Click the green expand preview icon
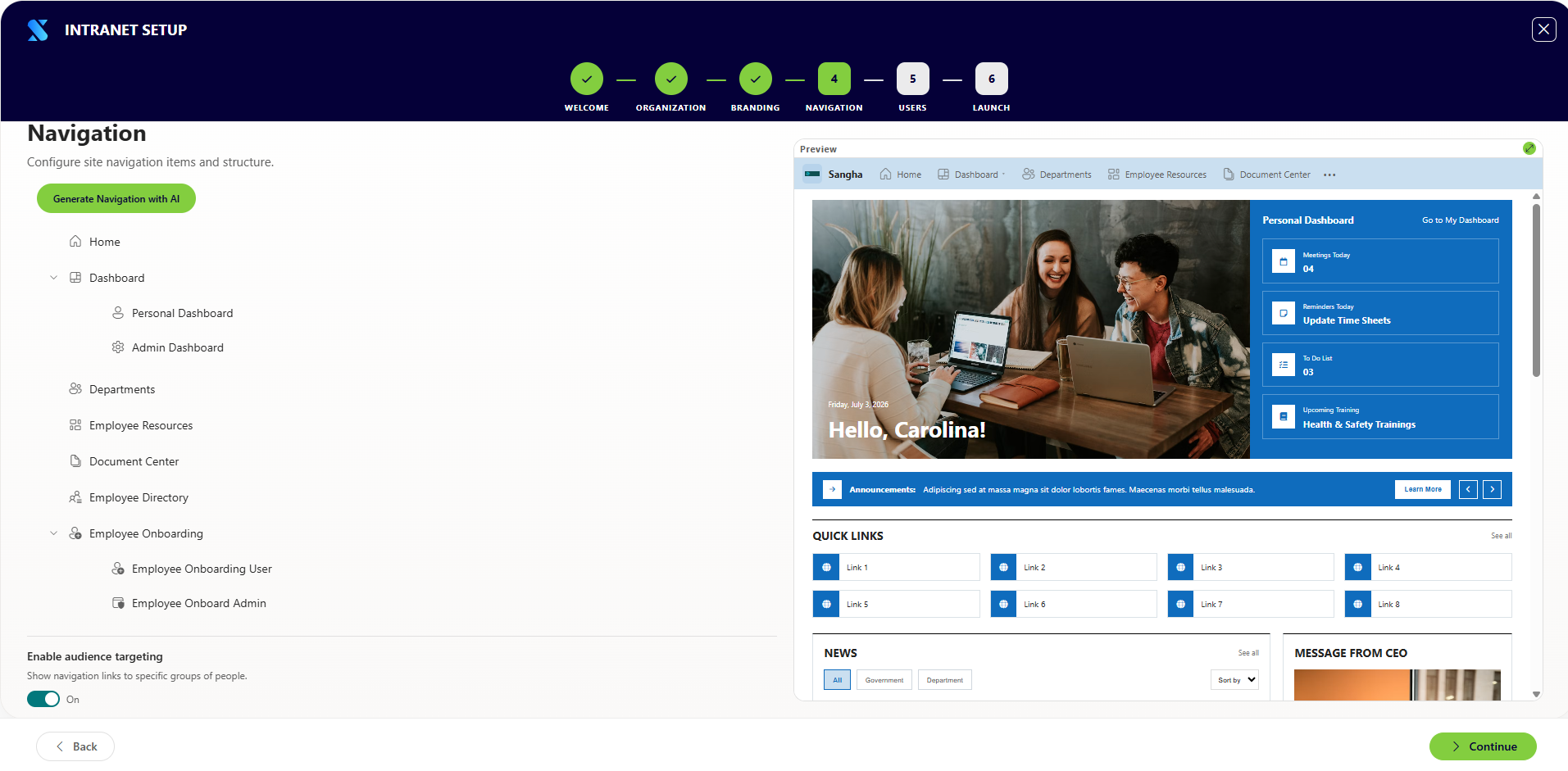The height and width of the screenshot is (771, 1568). 1529,148
